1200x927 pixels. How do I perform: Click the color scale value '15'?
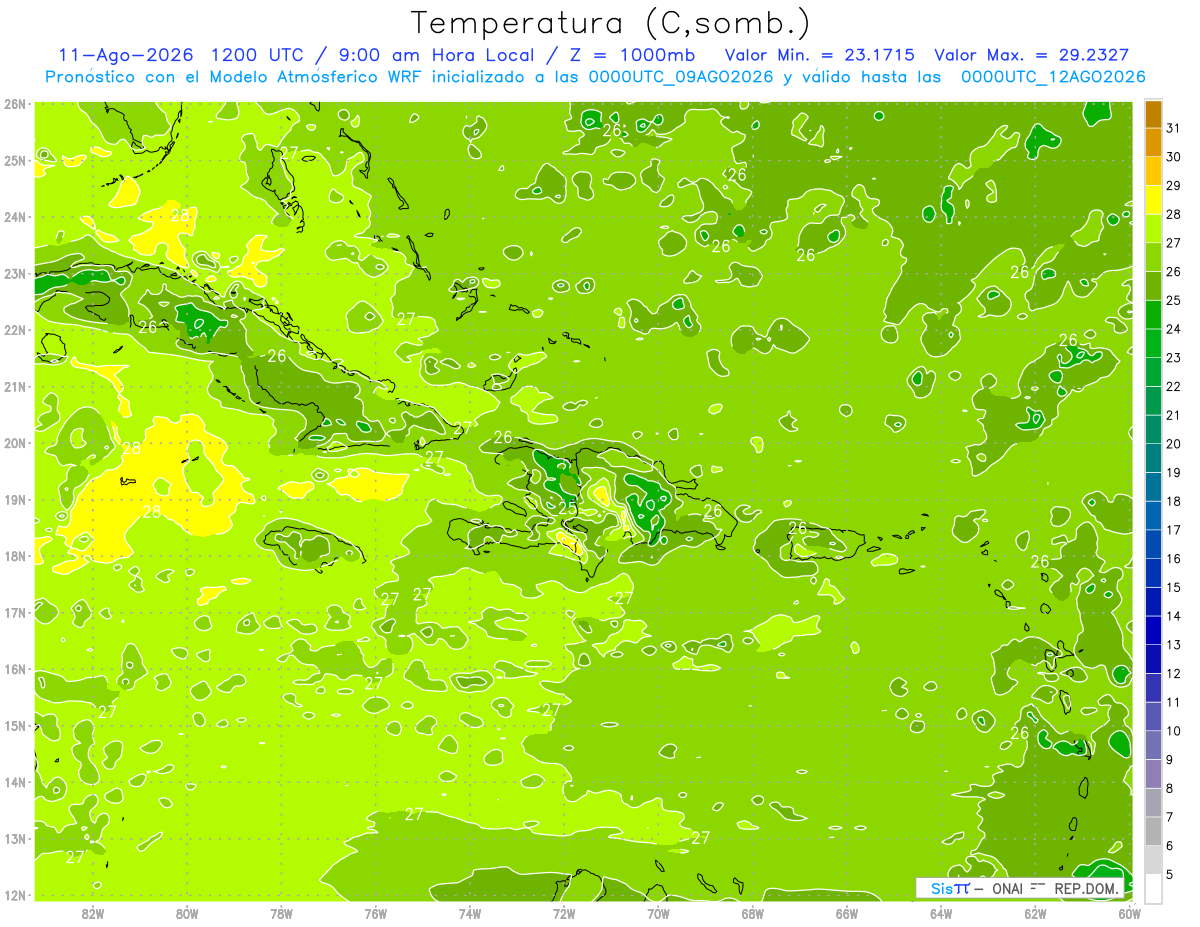(1173, 587)
